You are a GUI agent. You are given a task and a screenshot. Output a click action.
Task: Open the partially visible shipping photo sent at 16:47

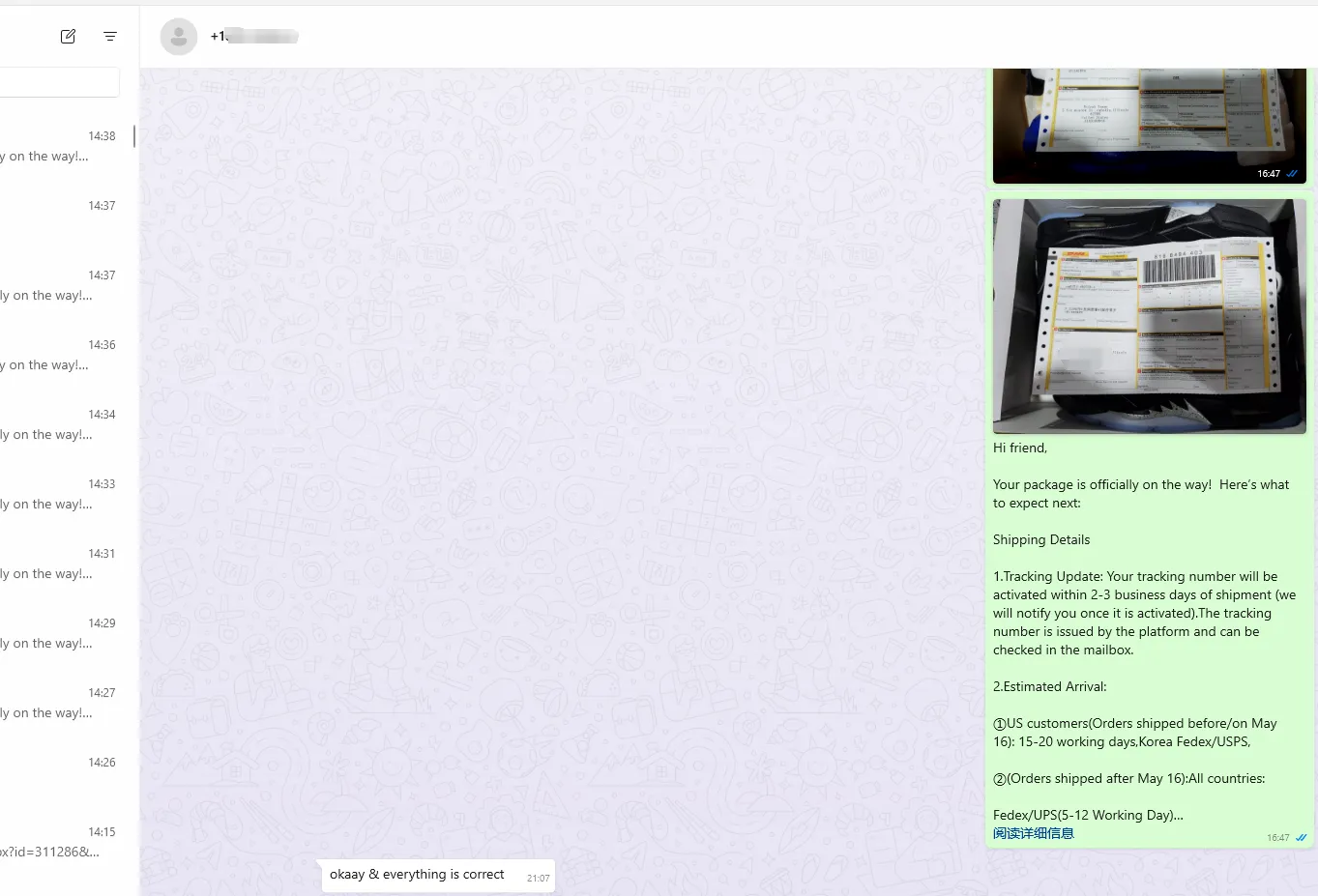tap(1149, 126)
